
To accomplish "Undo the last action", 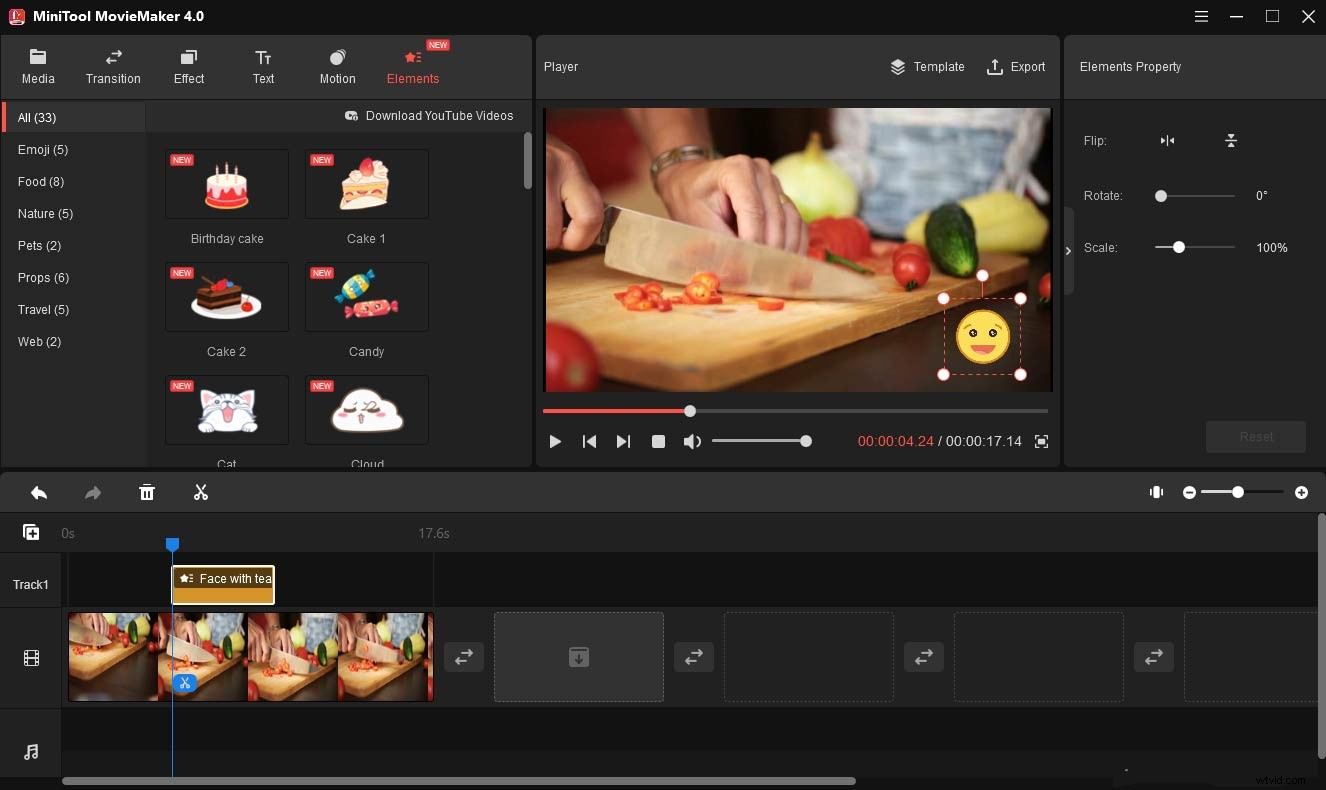I will point(39,492).
